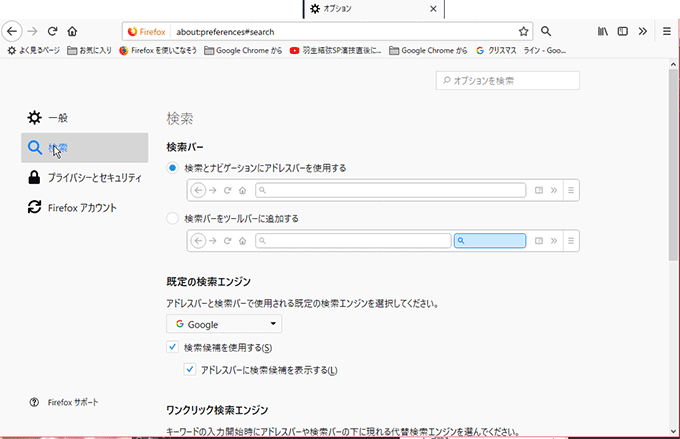680x439 pixels.
Task: Open the home page via house icon
Action: point(72,31)
